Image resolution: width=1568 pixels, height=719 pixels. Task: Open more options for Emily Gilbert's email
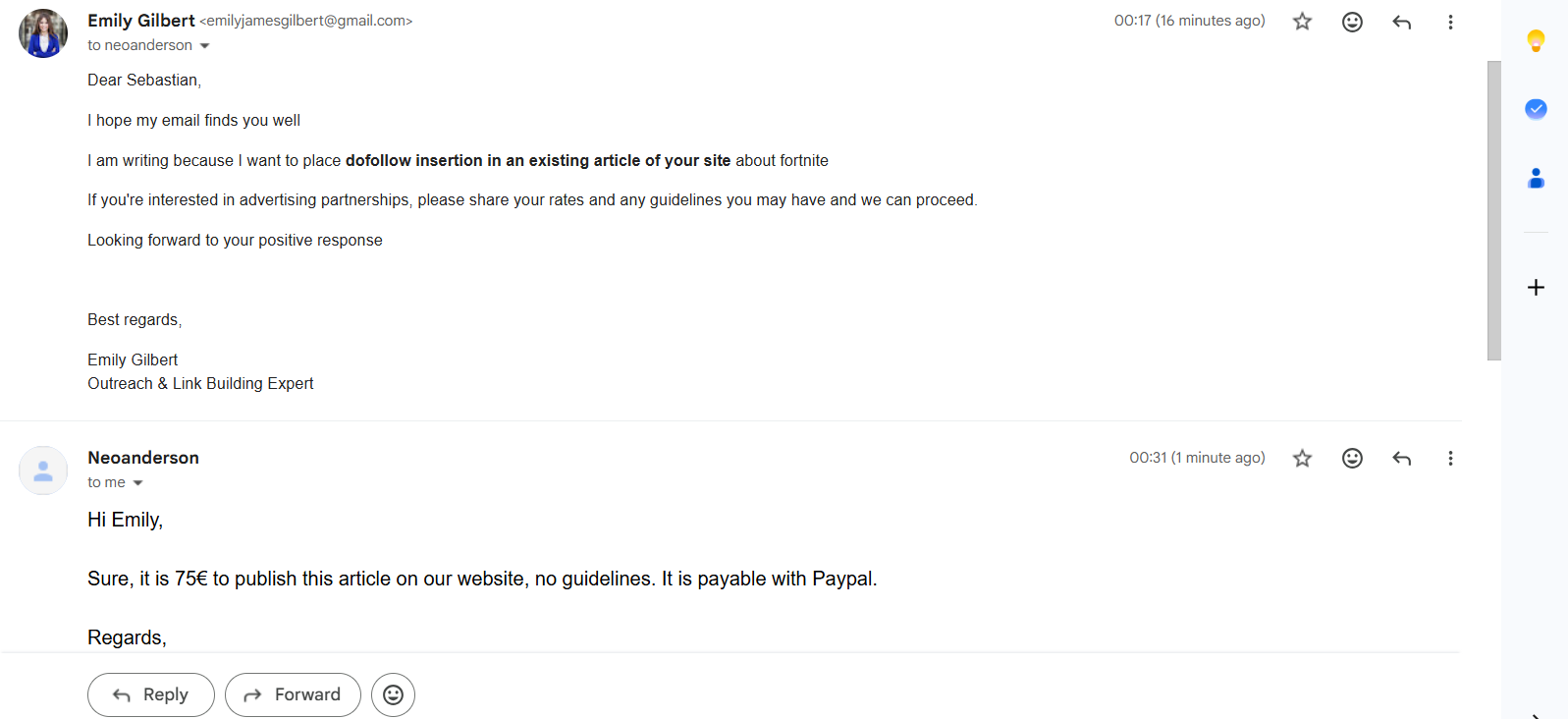[x=1450, y=22]
